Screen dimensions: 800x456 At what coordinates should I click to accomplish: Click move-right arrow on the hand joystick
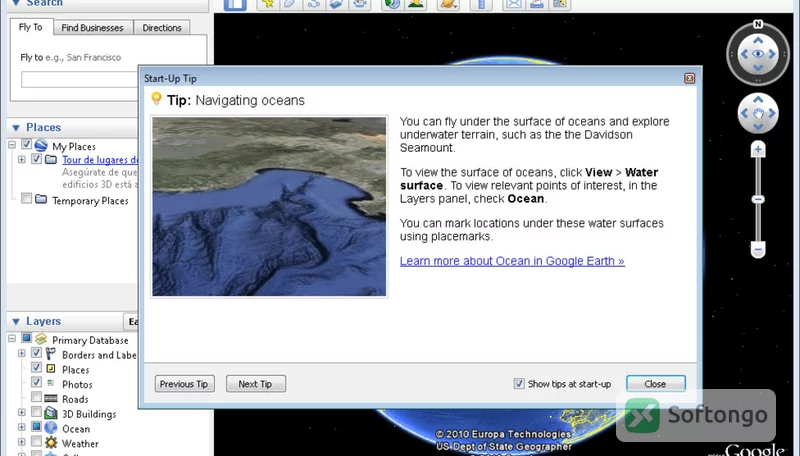(772, 113)
